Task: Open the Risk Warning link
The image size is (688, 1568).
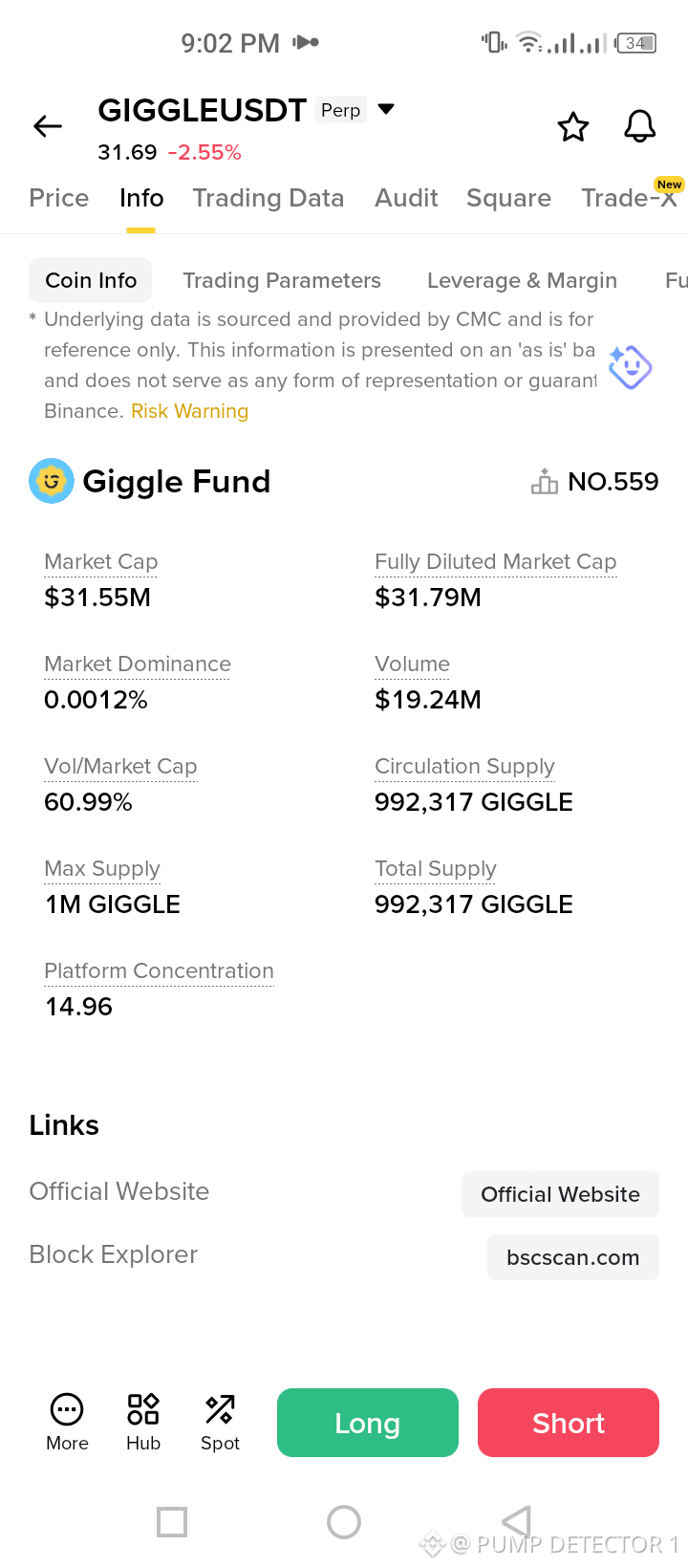Action: [189, 411]
